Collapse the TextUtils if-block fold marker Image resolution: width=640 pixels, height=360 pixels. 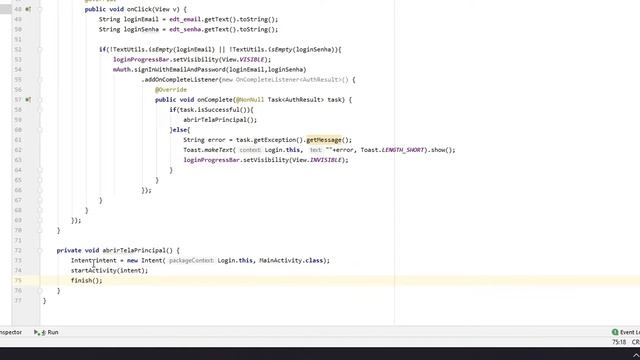pos(40,49)
